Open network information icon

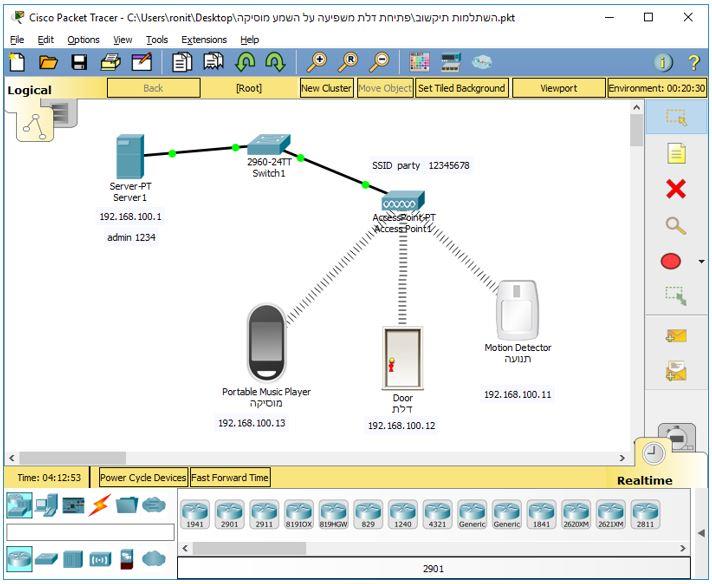coord(663,62)
